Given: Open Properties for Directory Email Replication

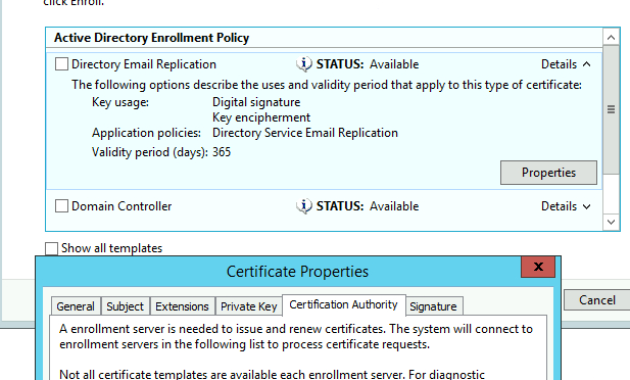Looking at the screenshot, I should [548, 173].
